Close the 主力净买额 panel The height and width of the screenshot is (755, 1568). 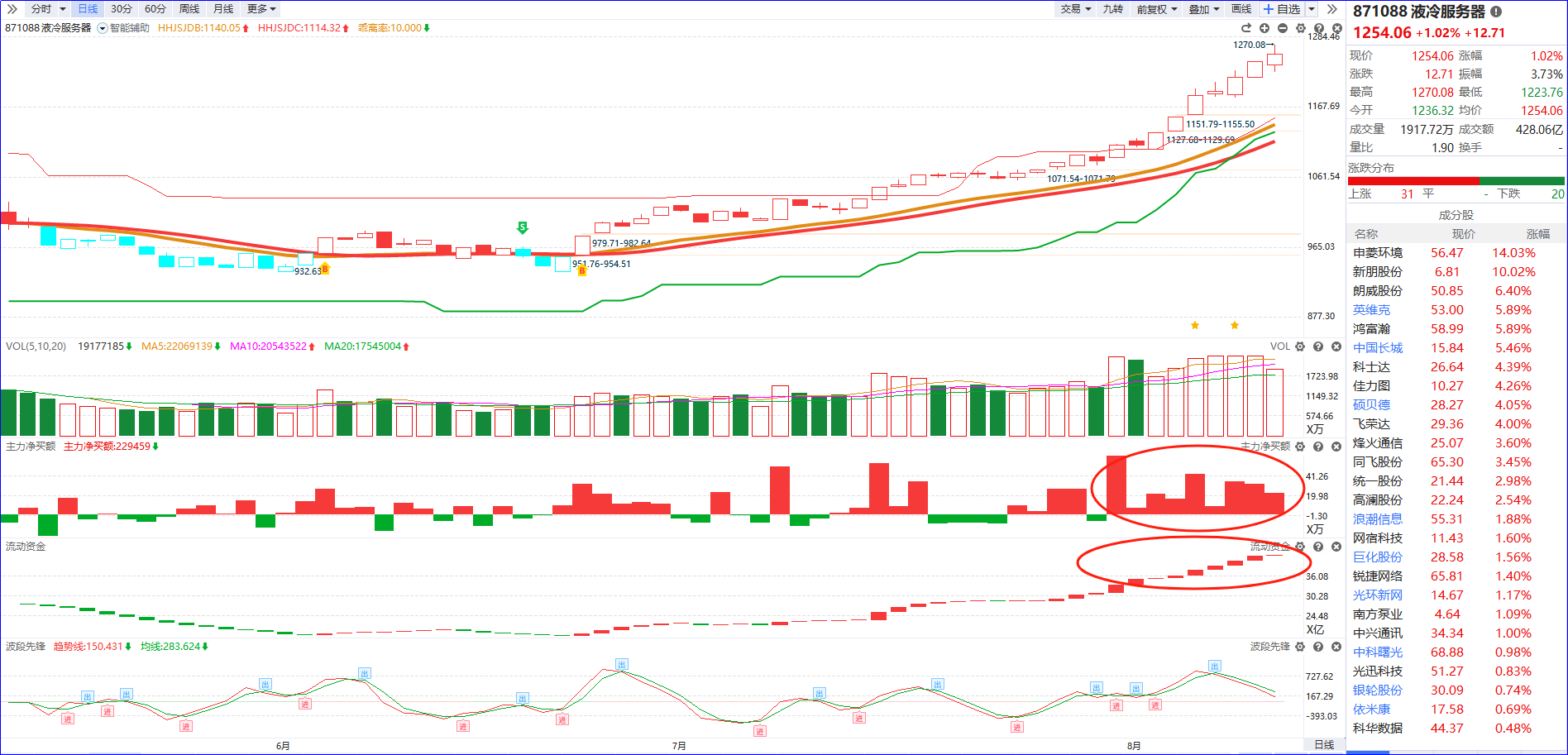pyautogui.click(x=1336, y=447)
